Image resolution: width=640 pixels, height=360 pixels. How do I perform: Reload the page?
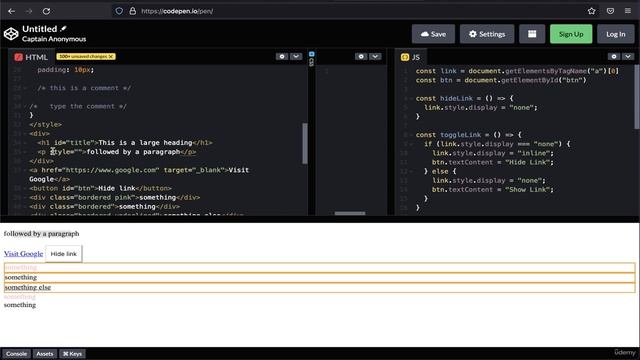[47, 11]
